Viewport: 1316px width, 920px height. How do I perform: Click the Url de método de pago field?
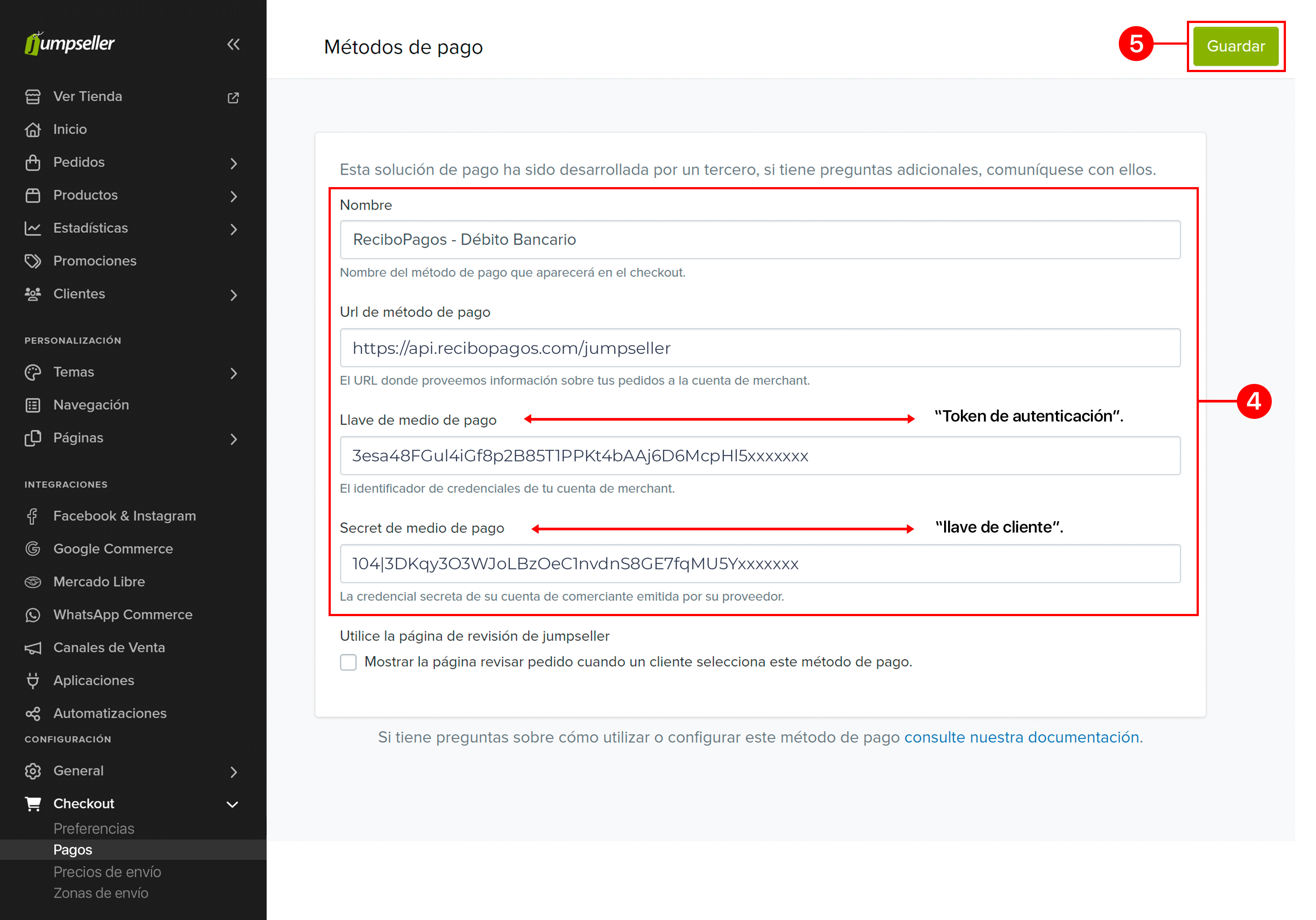[760, 348]
